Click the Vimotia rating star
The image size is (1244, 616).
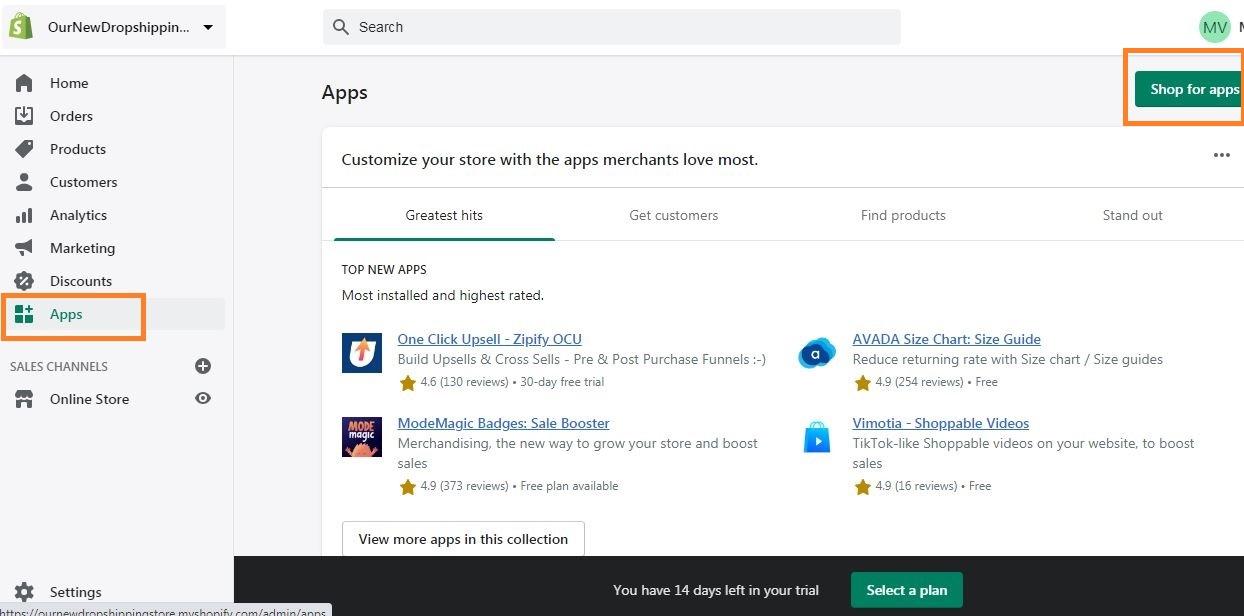862,486
